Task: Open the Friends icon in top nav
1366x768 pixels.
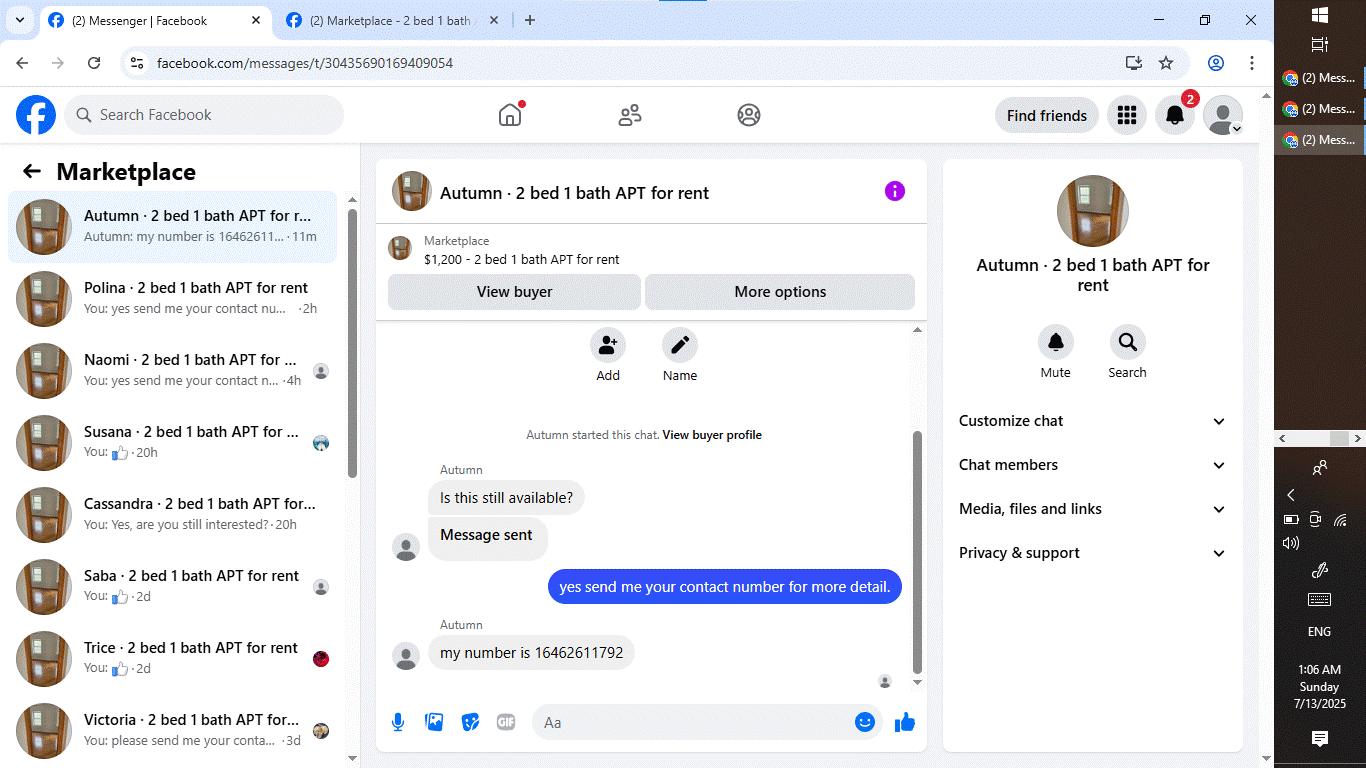Action: point(630,115)
